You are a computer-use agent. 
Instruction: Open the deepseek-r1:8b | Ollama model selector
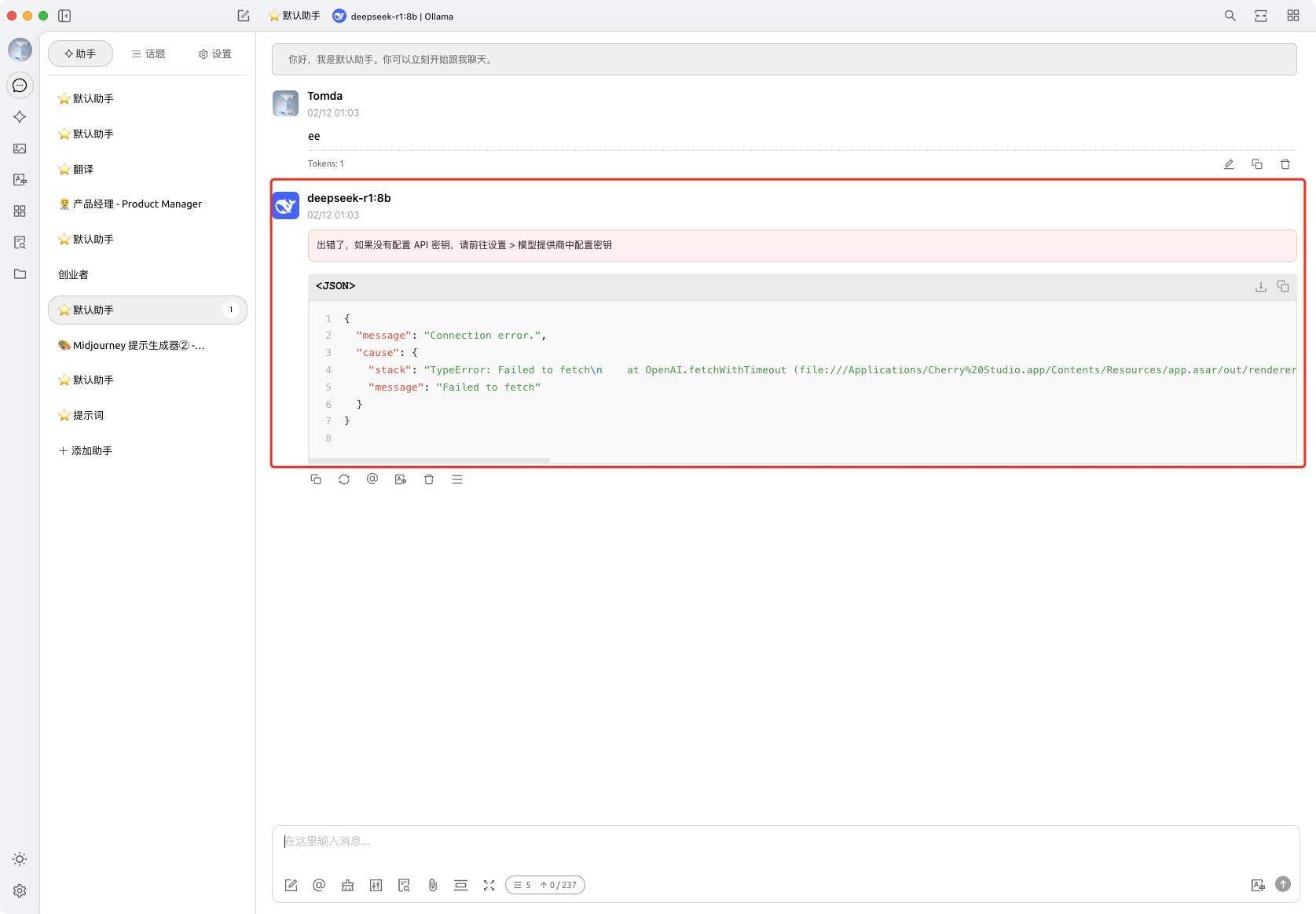(393, 16)
